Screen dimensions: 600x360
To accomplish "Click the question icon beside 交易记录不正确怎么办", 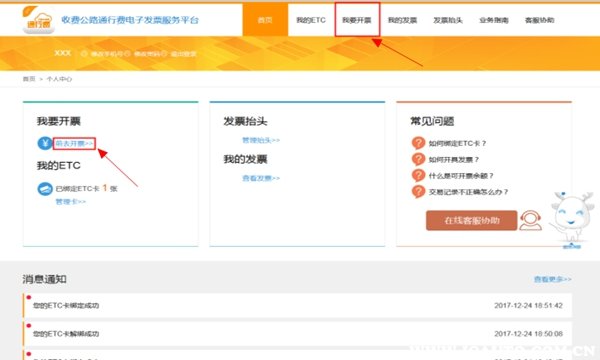I will pyautogui.click(x=418, y=192).
